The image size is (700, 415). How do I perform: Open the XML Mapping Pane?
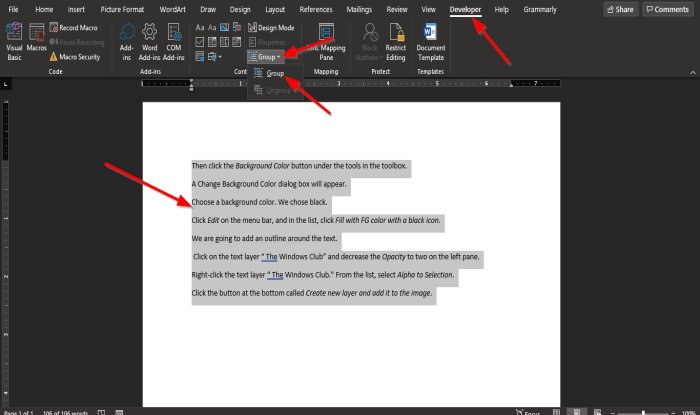click(325, 45)
